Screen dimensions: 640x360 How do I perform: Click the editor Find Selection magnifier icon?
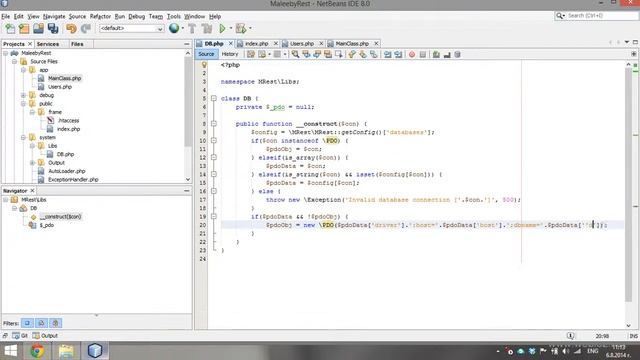click(295, 54)
